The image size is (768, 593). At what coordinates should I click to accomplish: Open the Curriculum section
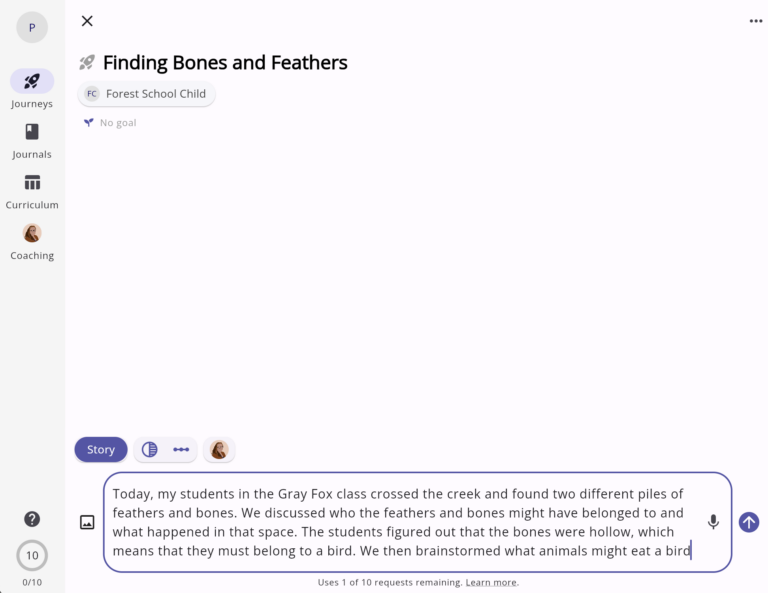pos(32,183)
